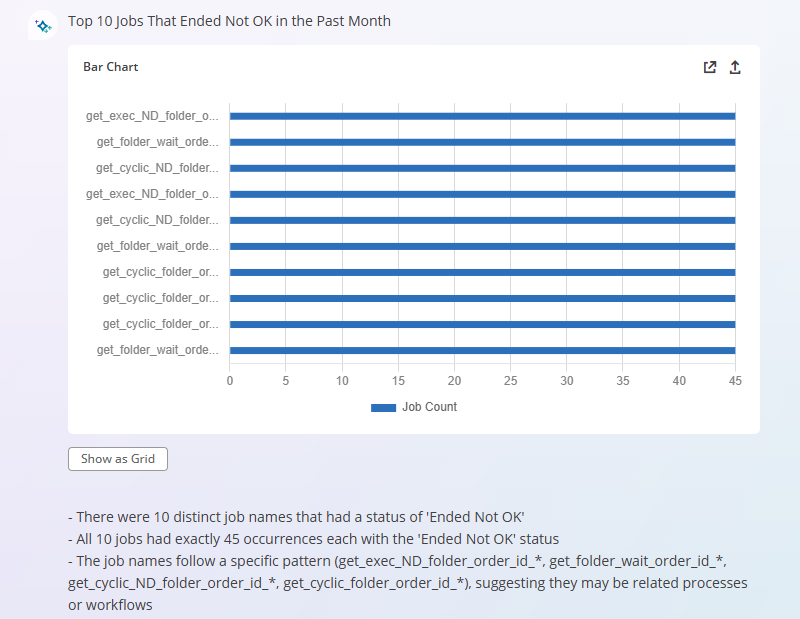
Task: Select the topmost bar in the chart
Action: [482, 116]
